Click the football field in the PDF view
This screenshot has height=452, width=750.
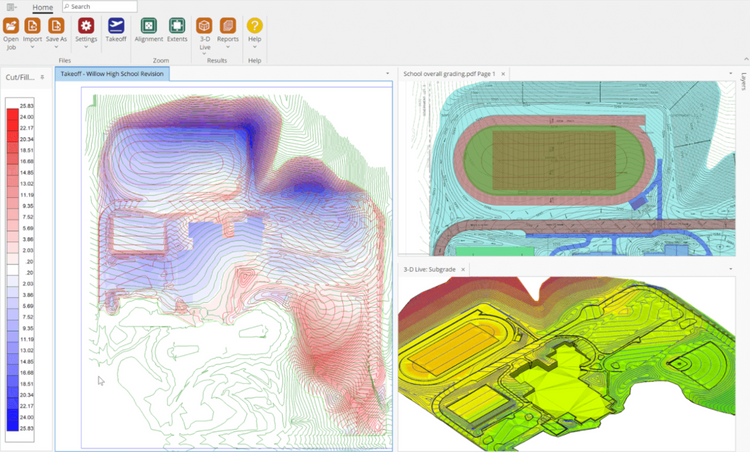point(554,160)
